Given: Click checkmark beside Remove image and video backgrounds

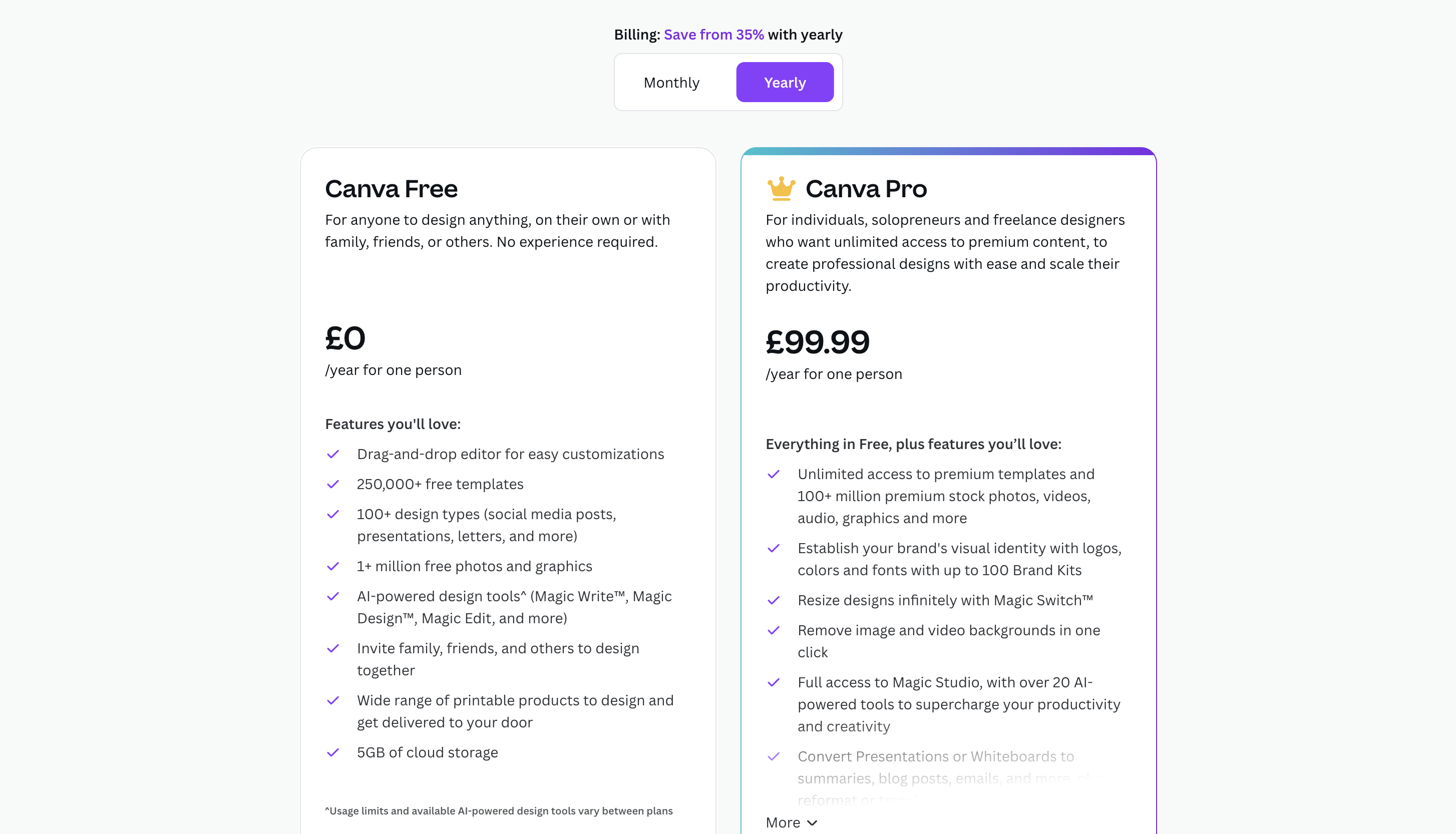Looking at the screenshot, I should point(773,631).
